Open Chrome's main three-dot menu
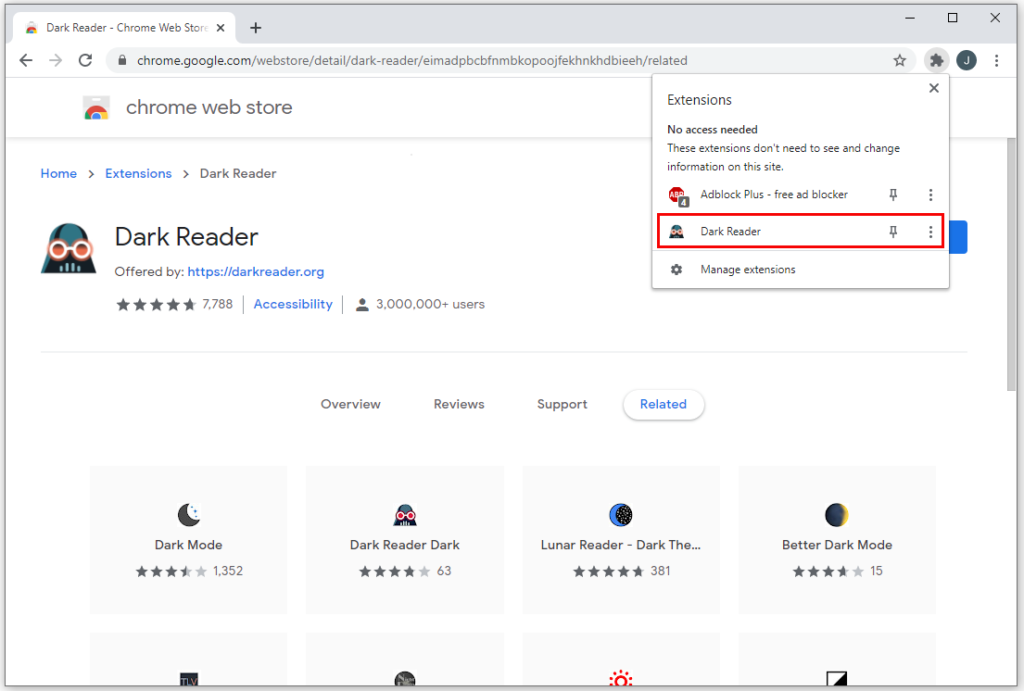Image resolution: width=1024 pixels, height=691 pixels. coord(996,60)
